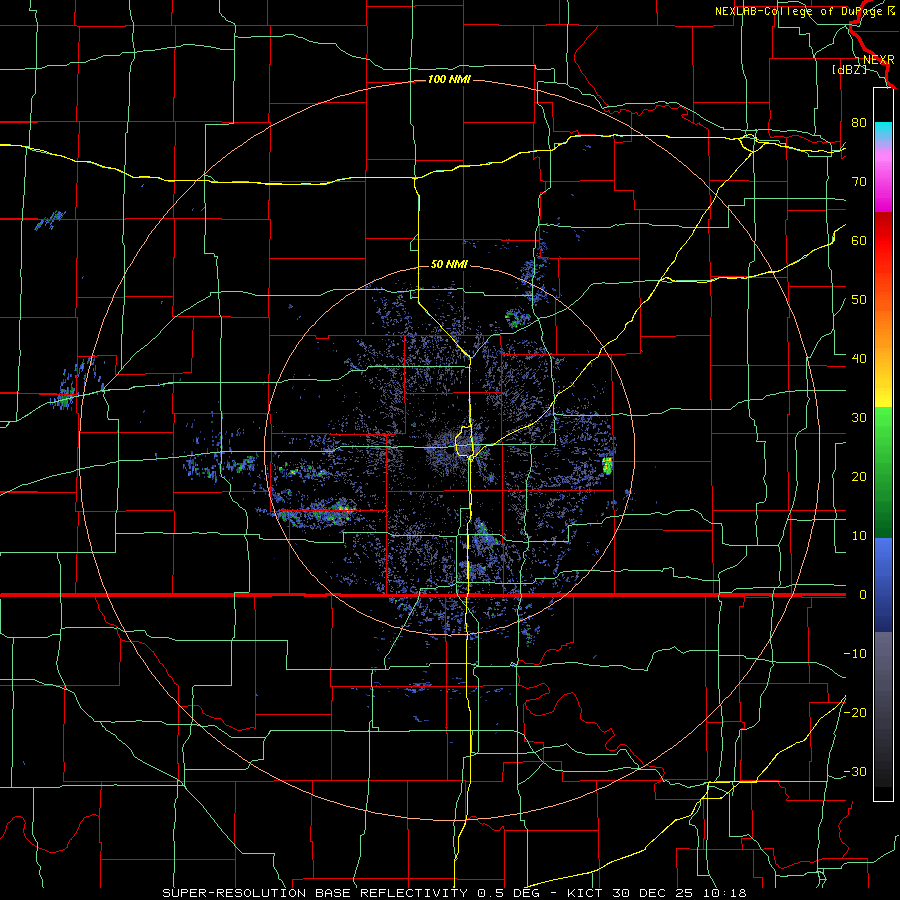Click the 30 value on the dBZ scale
900x900 pixels.
tap(859, 418)
